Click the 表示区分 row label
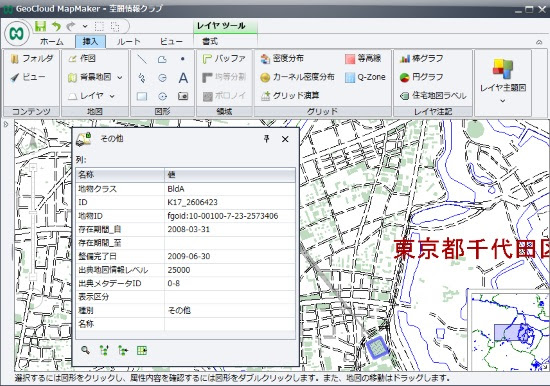Screen dimensions: 550x386 point(93,297)
